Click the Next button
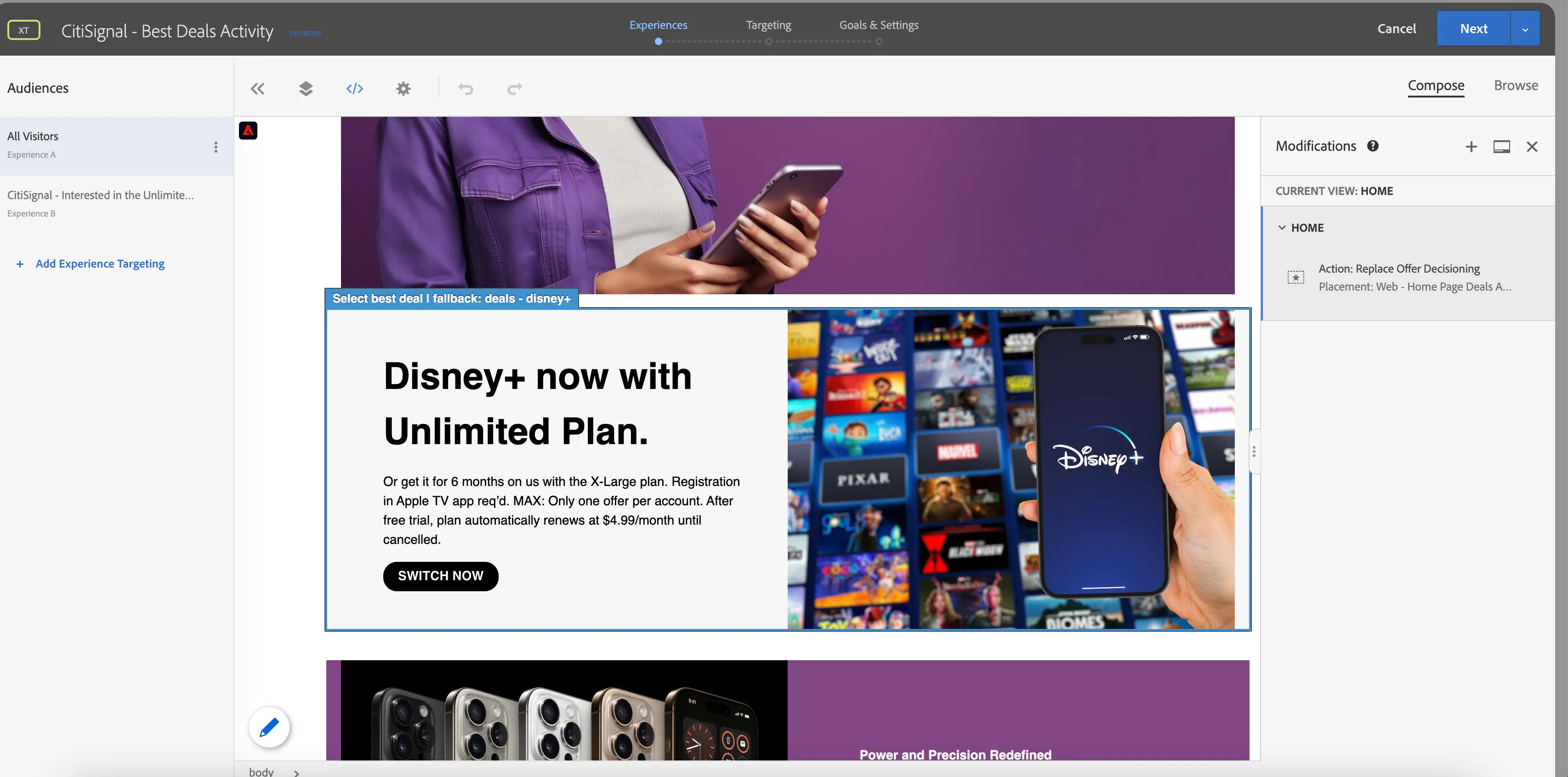 pos(1474,29)
